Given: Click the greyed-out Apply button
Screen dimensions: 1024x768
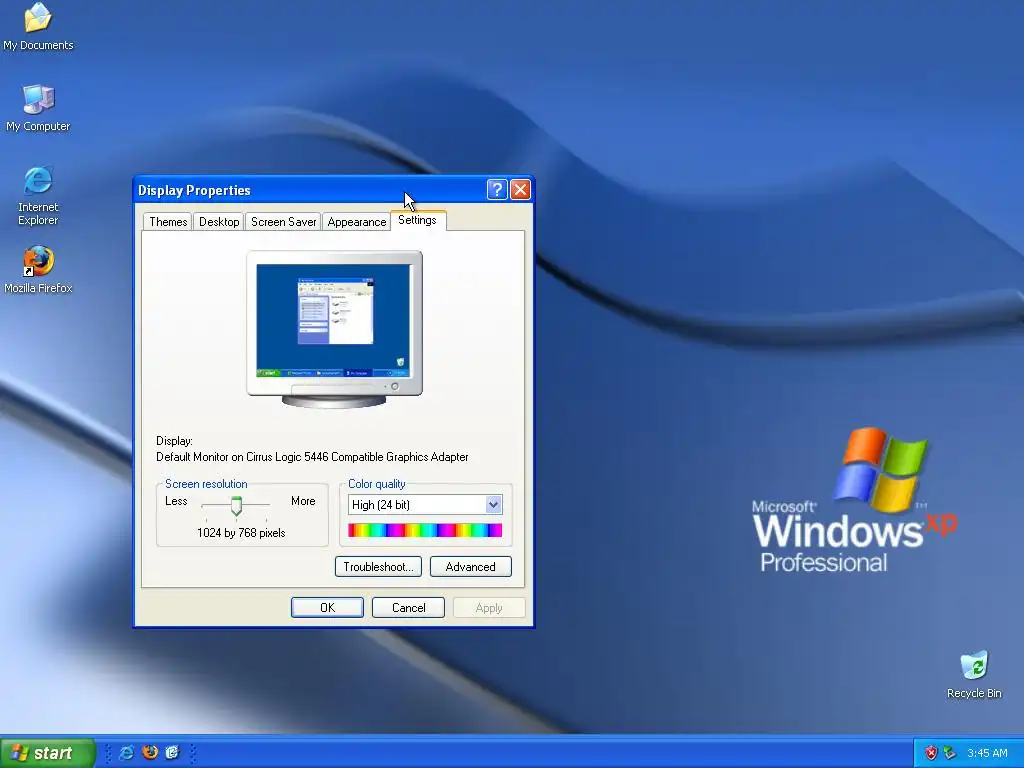Looking at the screenshot, I should pyautogui.click(x=489, y=607).
